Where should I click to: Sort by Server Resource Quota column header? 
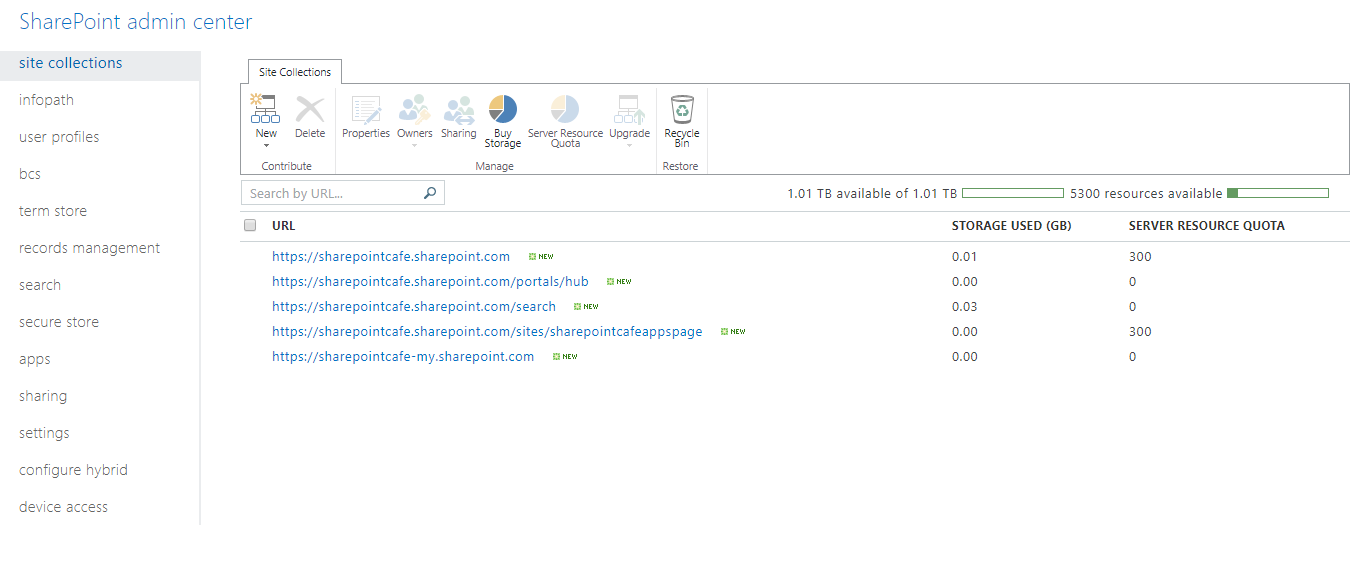point(1206,226)
